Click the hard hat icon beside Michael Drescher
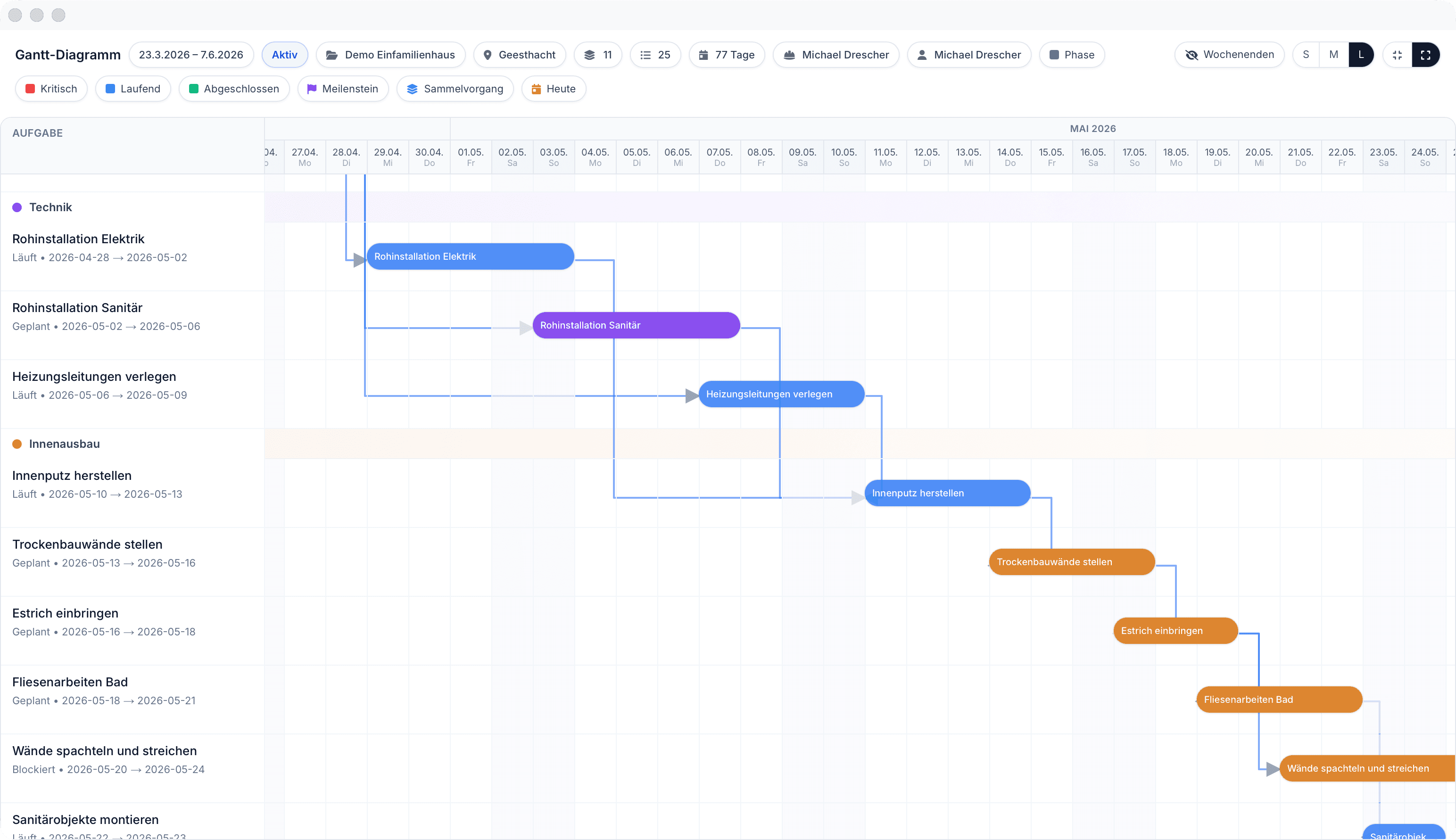This screenshot has height=840, width=1456. tap(789, 55)
